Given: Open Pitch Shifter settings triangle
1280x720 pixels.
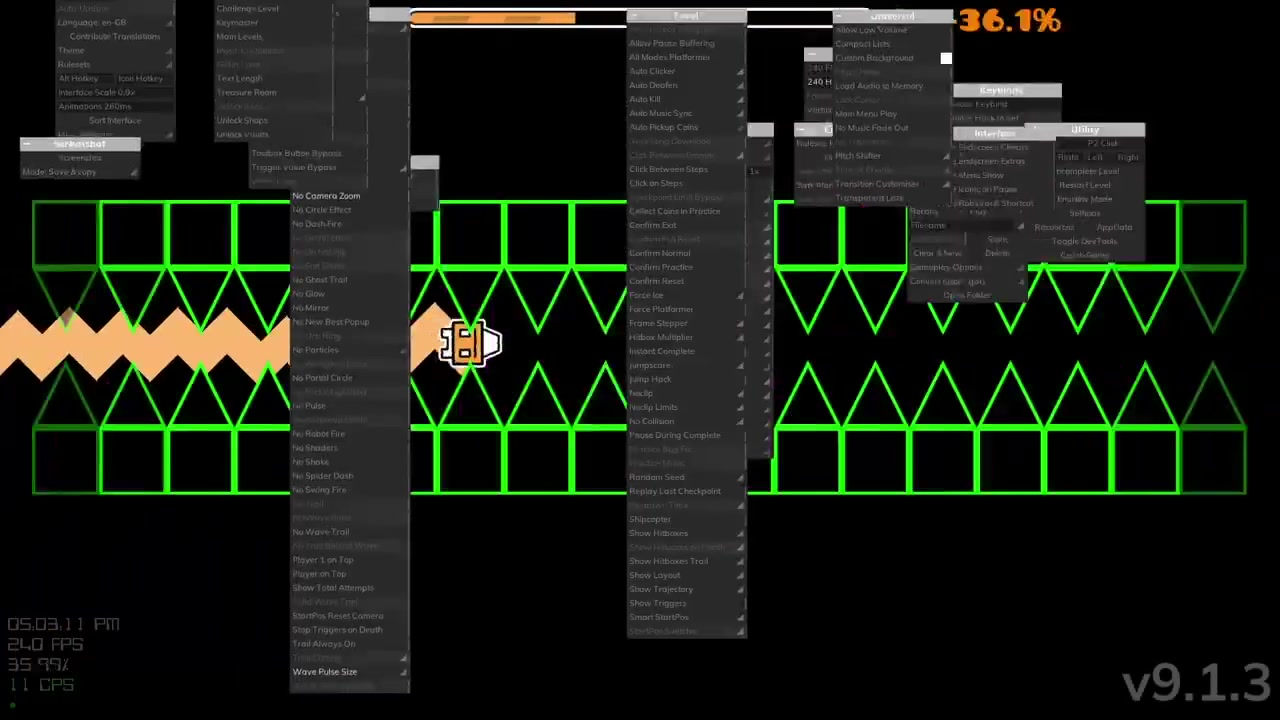Looking at the screenshot, I should [x=946, y=156].
